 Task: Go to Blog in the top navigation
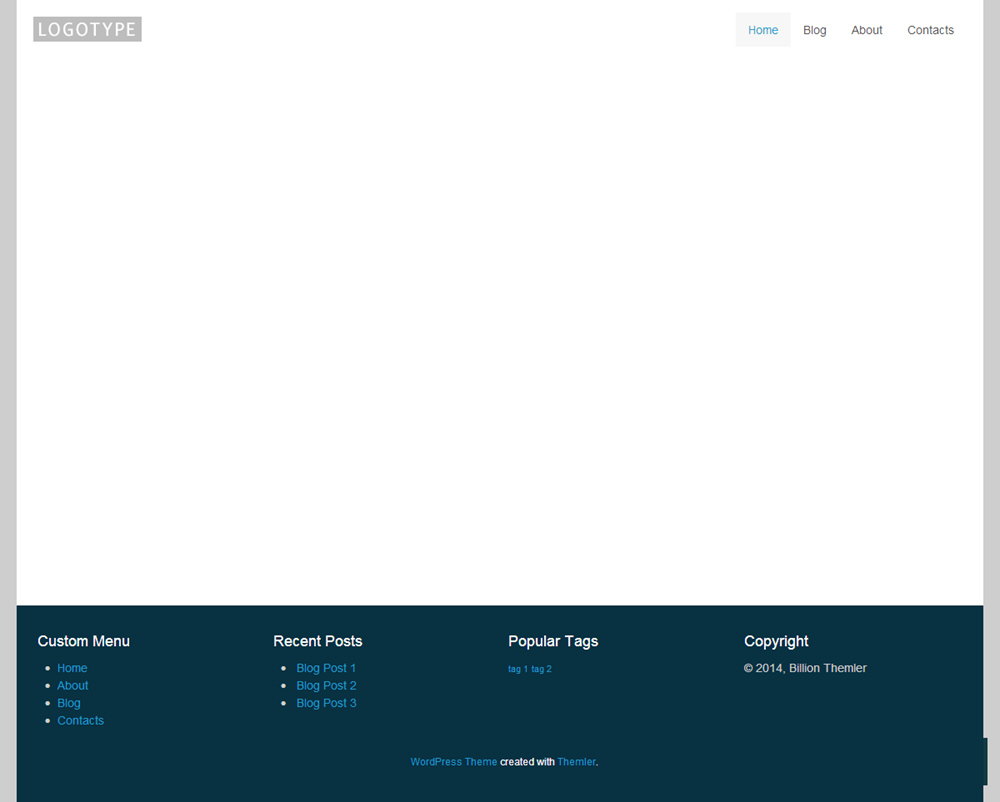pyautogui.click(x=815, y=30)
